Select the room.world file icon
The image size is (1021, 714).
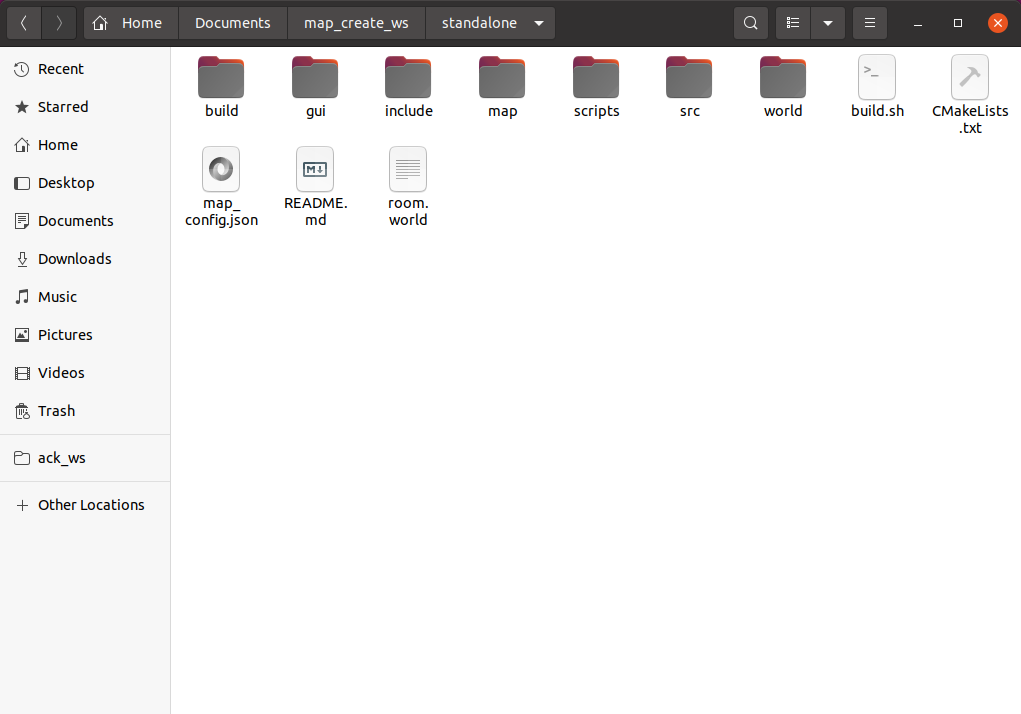pos(408,169)
